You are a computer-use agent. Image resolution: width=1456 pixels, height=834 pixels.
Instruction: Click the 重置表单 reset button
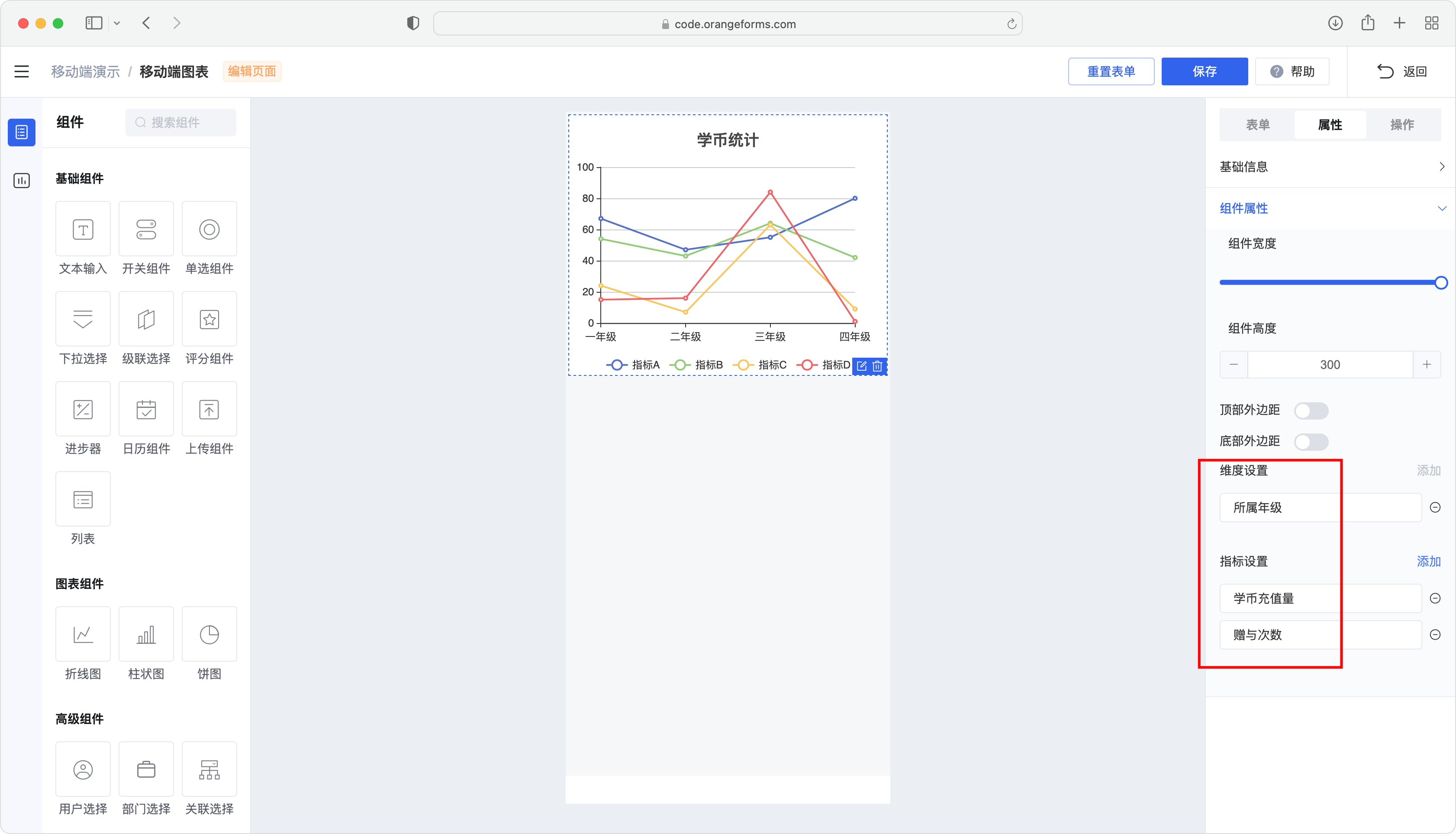click(x=1111, y=71)
